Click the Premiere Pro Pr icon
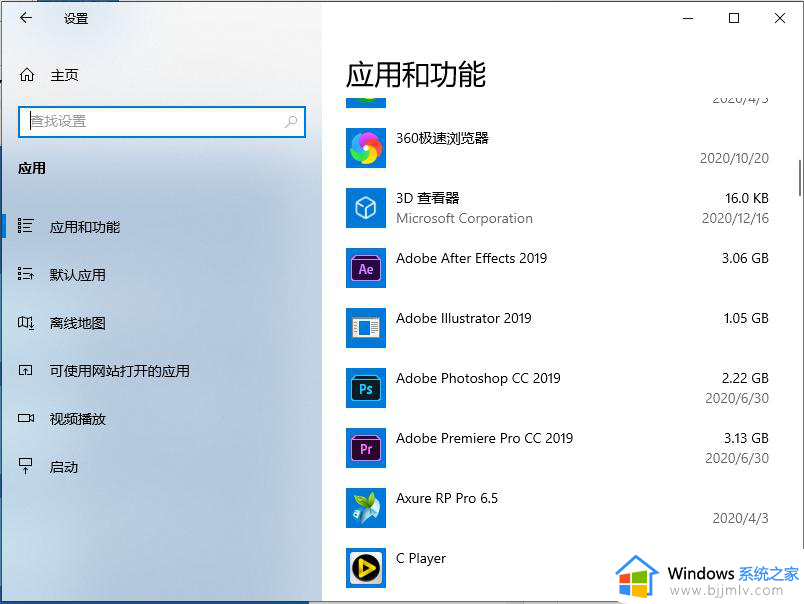 [366, 448]
